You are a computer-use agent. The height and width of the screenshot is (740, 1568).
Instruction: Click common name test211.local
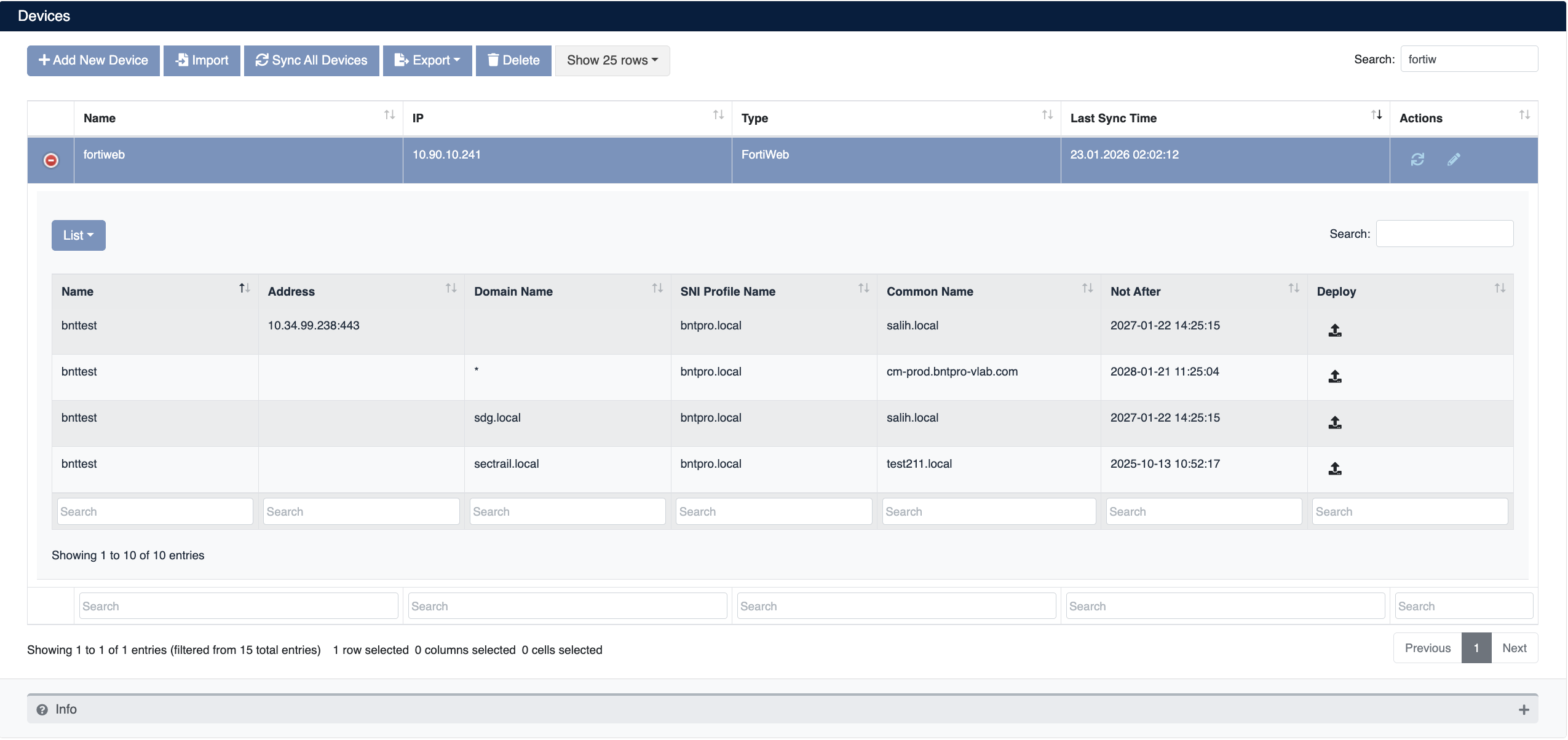click(x=919, y=464)
